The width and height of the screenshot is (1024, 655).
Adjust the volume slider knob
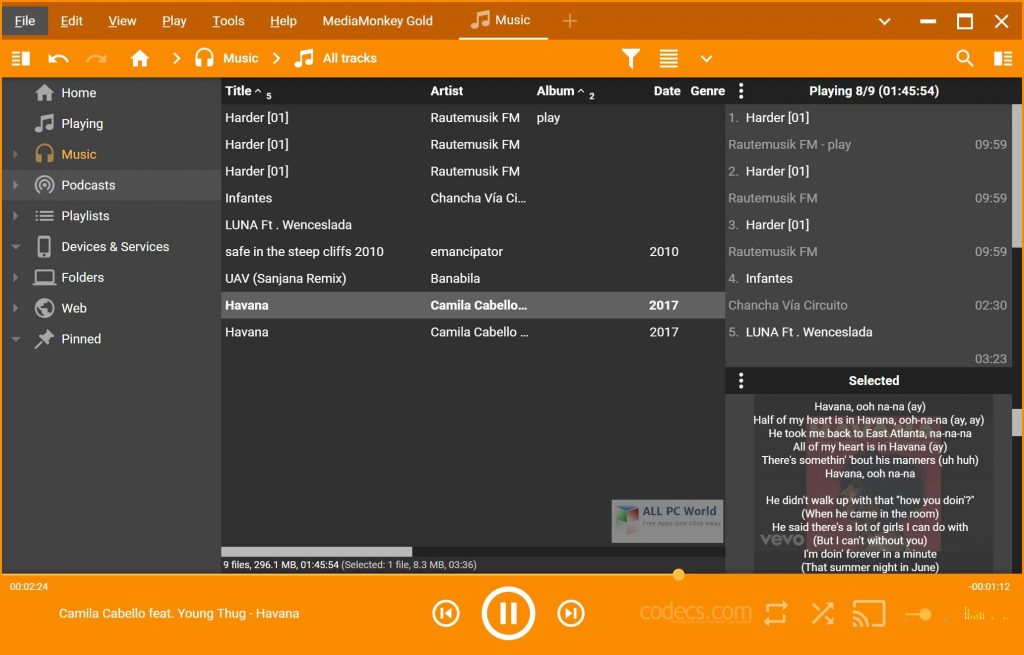[x=925, y=615]
